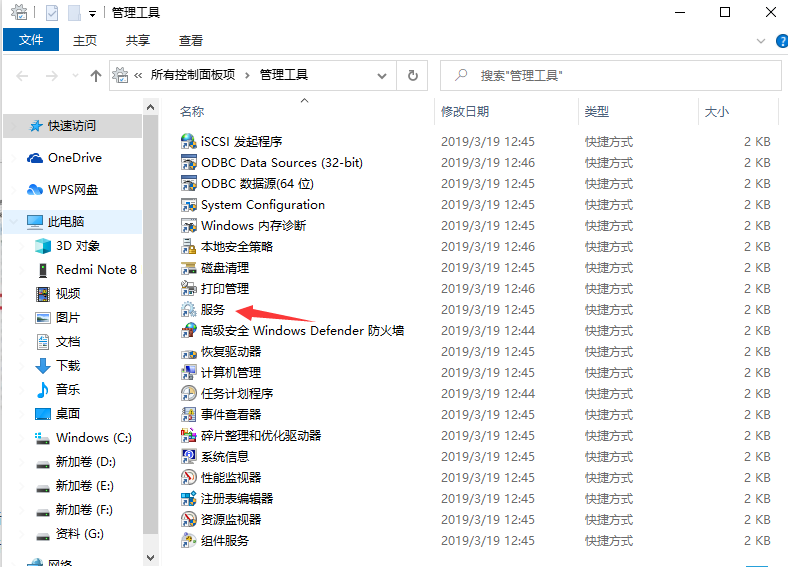
Task: Expand the ribbon with the chevron
Action: [754, 41]
